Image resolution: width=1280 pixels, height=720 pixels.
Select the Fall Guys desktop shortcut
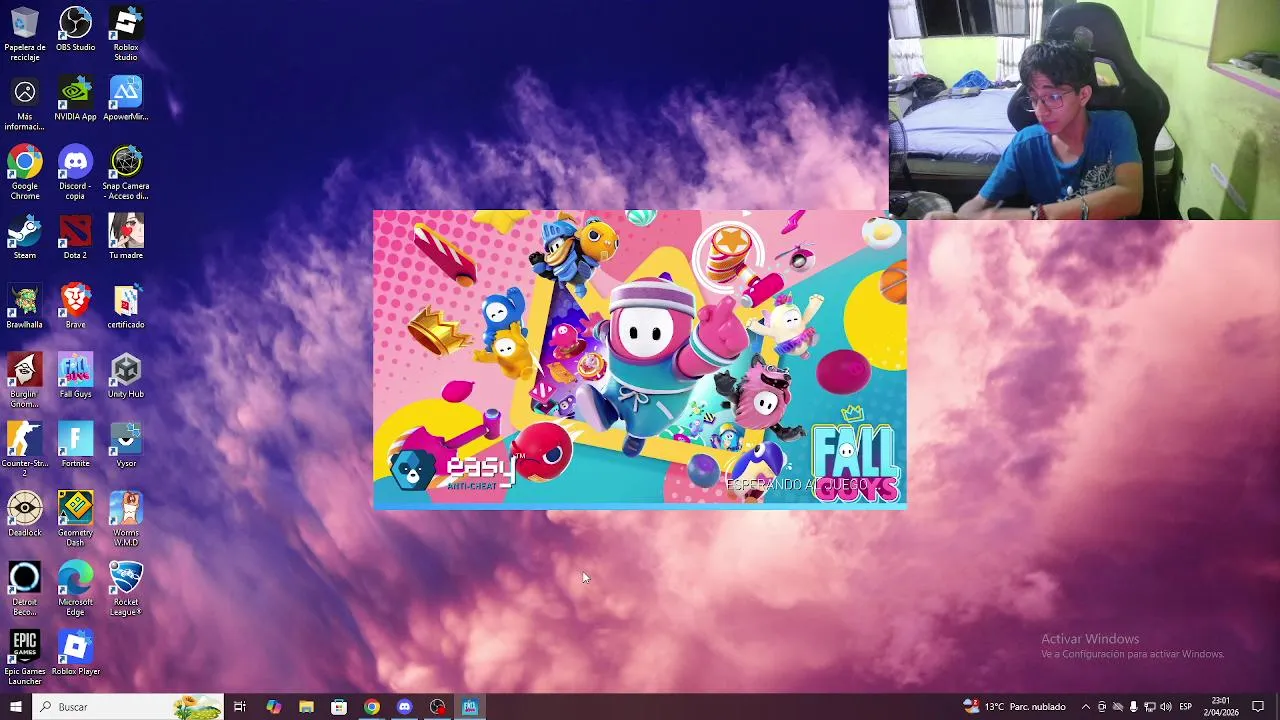coord(75,376)
